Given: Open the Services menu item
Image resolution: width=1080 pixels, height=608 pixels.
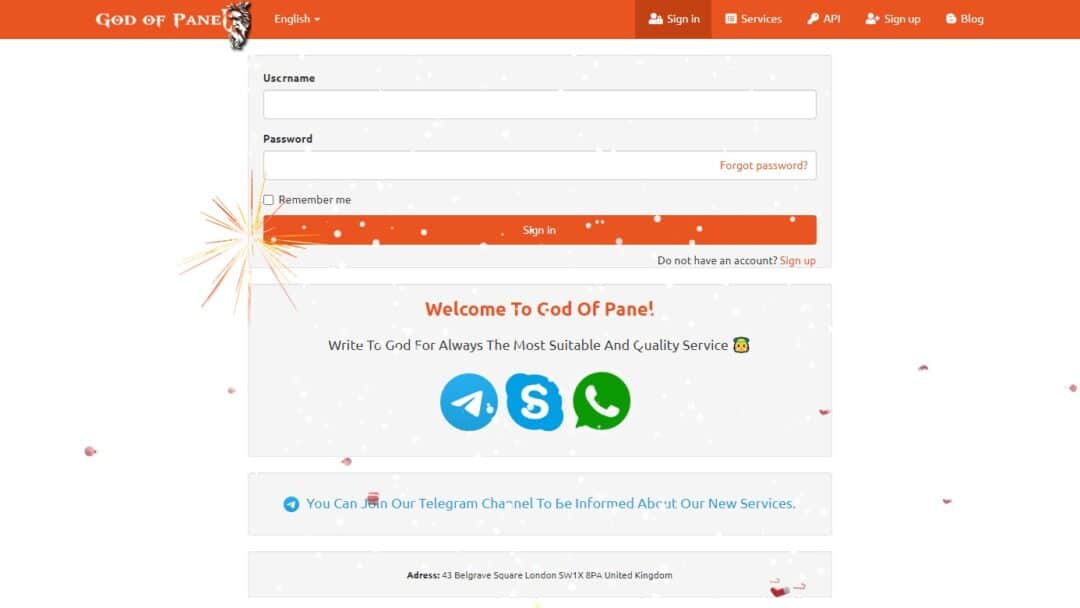Looking at the screenshot, I should 753,19.
